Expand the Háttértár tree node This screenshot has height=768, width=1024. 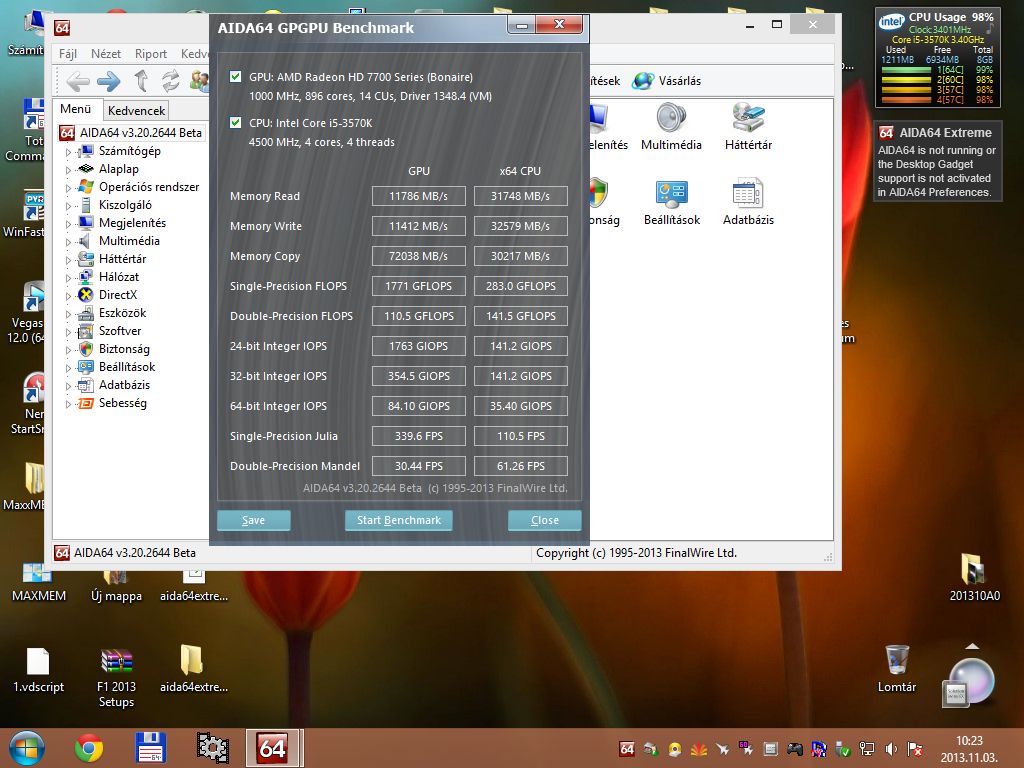point(68,260)
